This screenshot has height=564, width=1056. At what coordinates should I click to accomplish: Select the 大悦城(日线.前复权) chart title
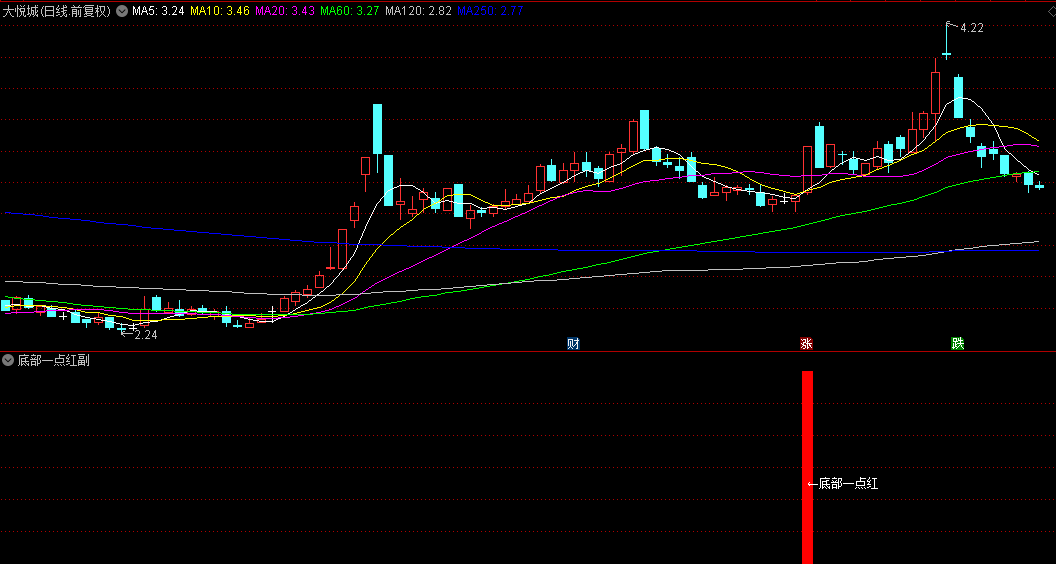pos(57,11)
